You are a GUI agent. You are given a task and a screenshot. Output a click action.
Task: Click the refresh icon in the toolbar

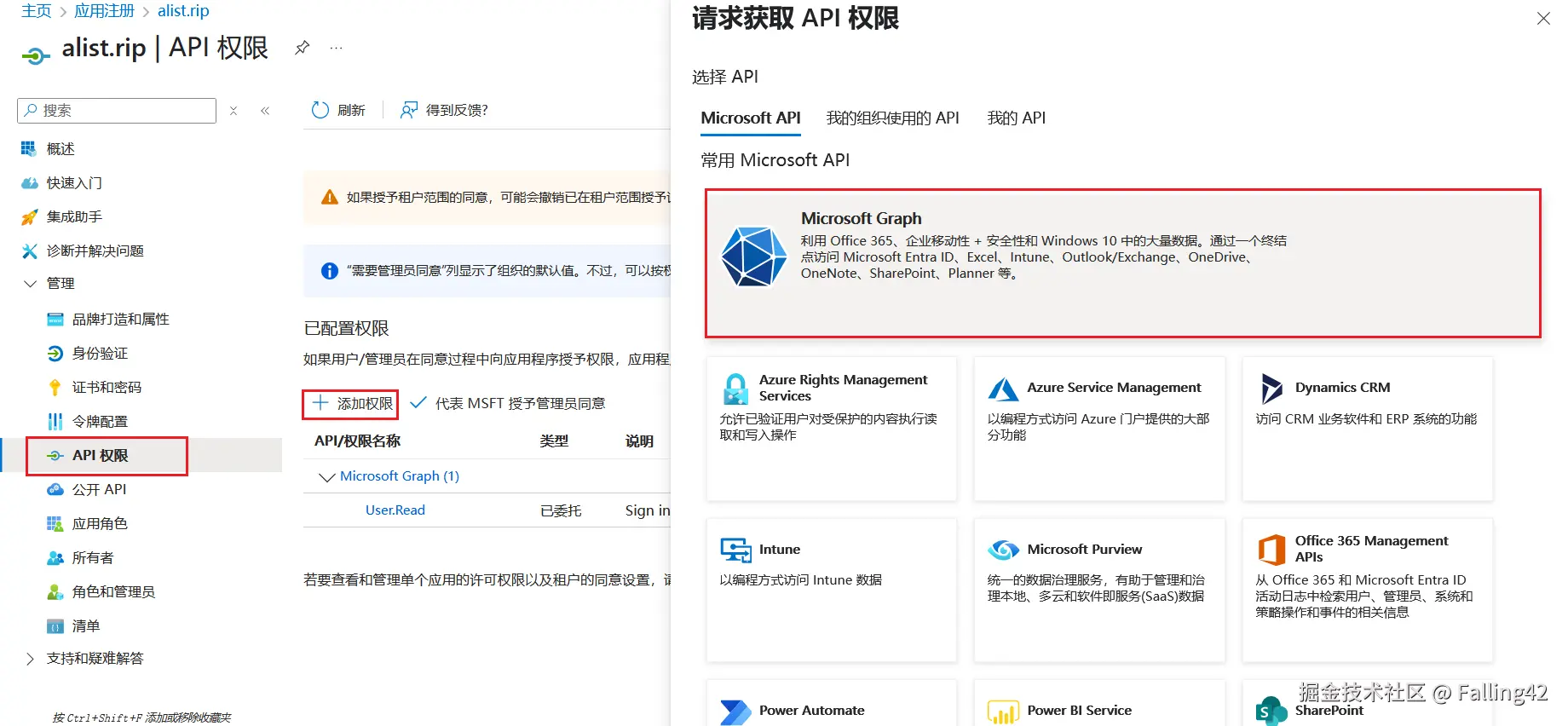tap(320, 110)
